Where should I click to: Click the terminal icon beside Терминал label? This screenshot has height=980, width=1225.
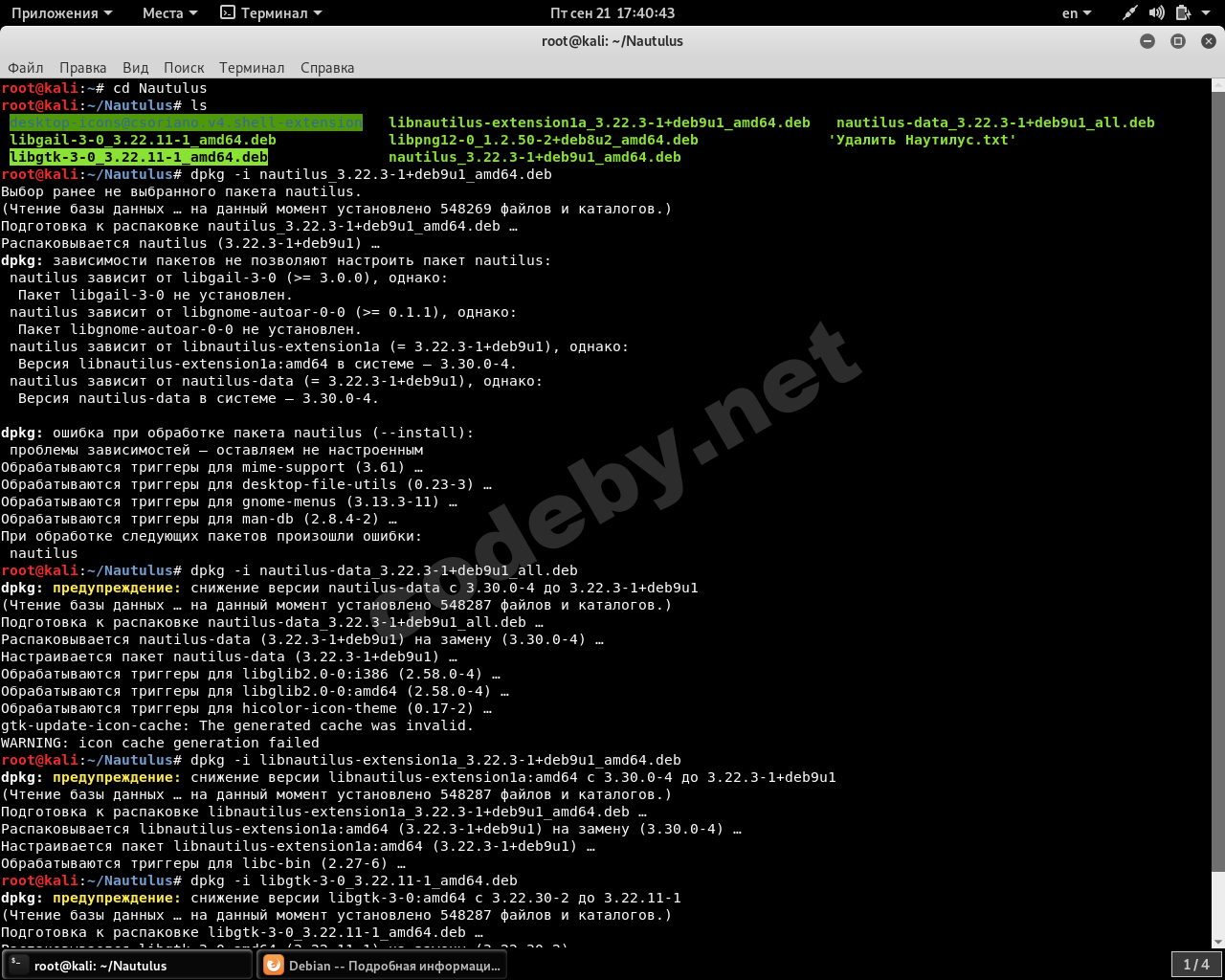(228, 12)
